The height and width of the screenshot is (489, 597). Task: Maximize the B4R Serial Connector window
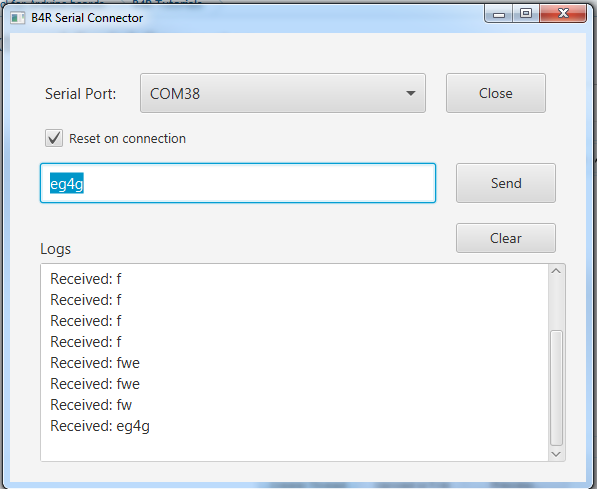click(x=526, y=14)
